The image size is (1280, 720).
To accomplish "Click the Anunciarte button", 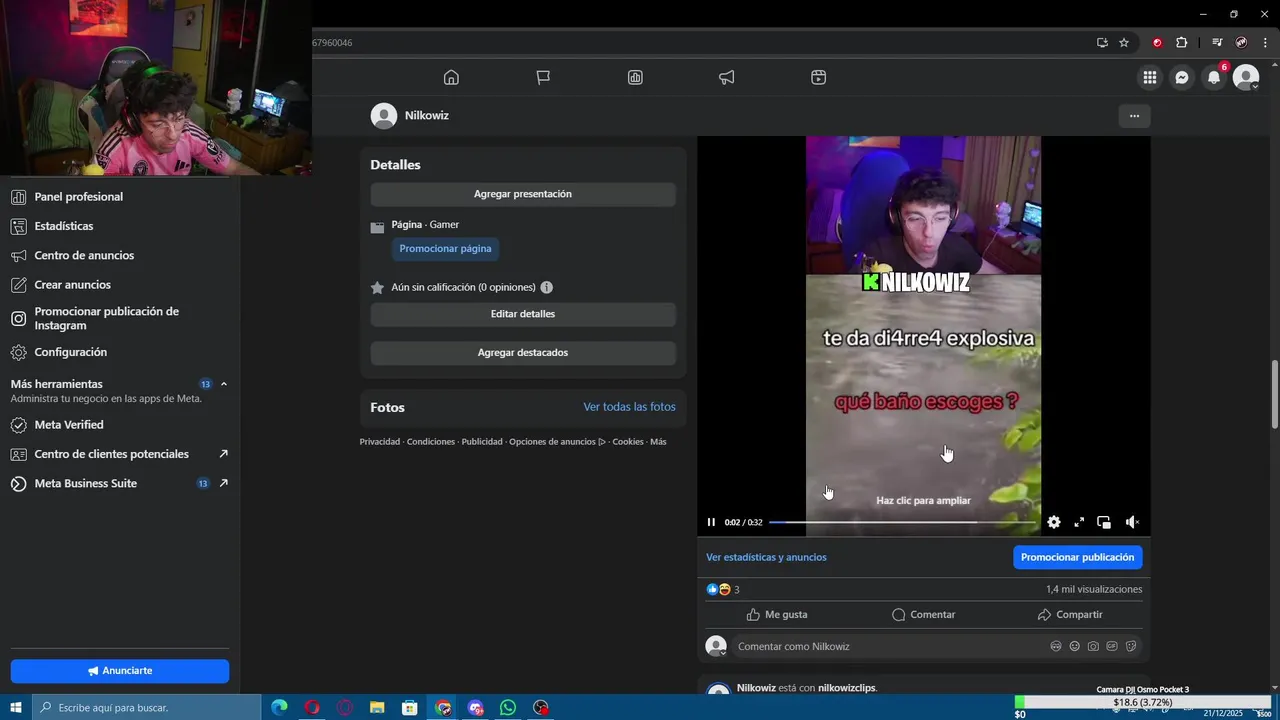I will [120, 671].
